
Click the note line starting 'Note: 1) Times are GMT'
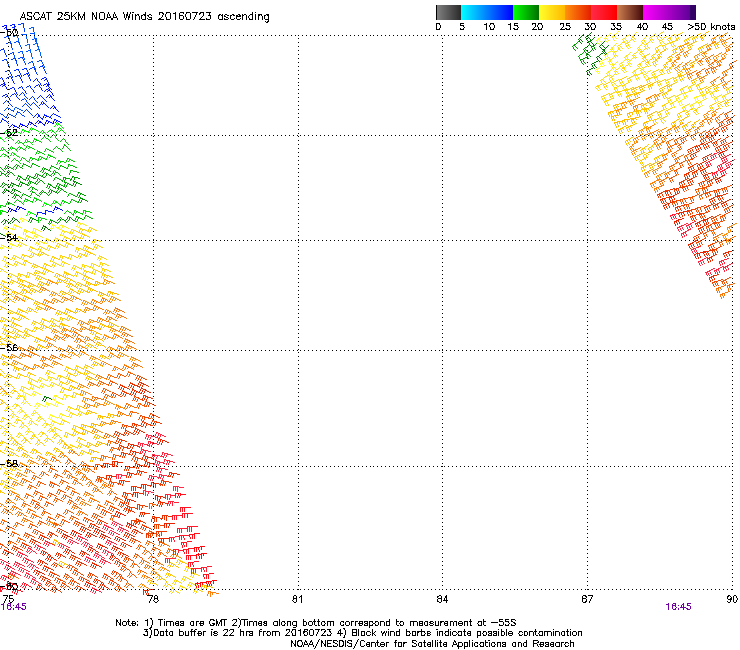tap(316, 623)
